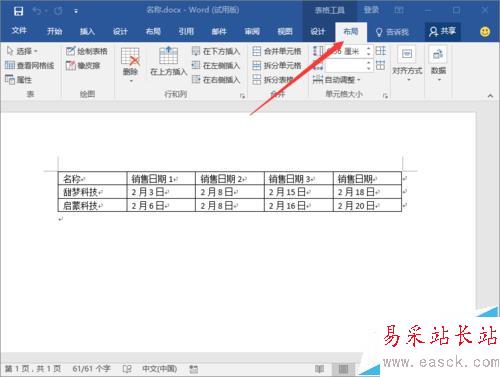Click the row height input field
Screen dimensions: 500x377
(x=345, y=51)
